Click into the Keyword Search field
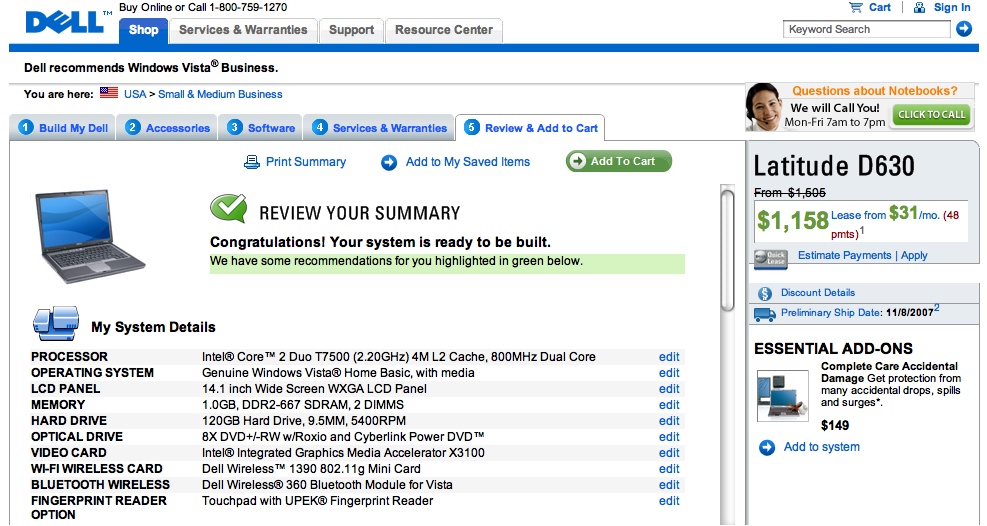This screenshot has width=987, height=526. [x=867, y=29]
